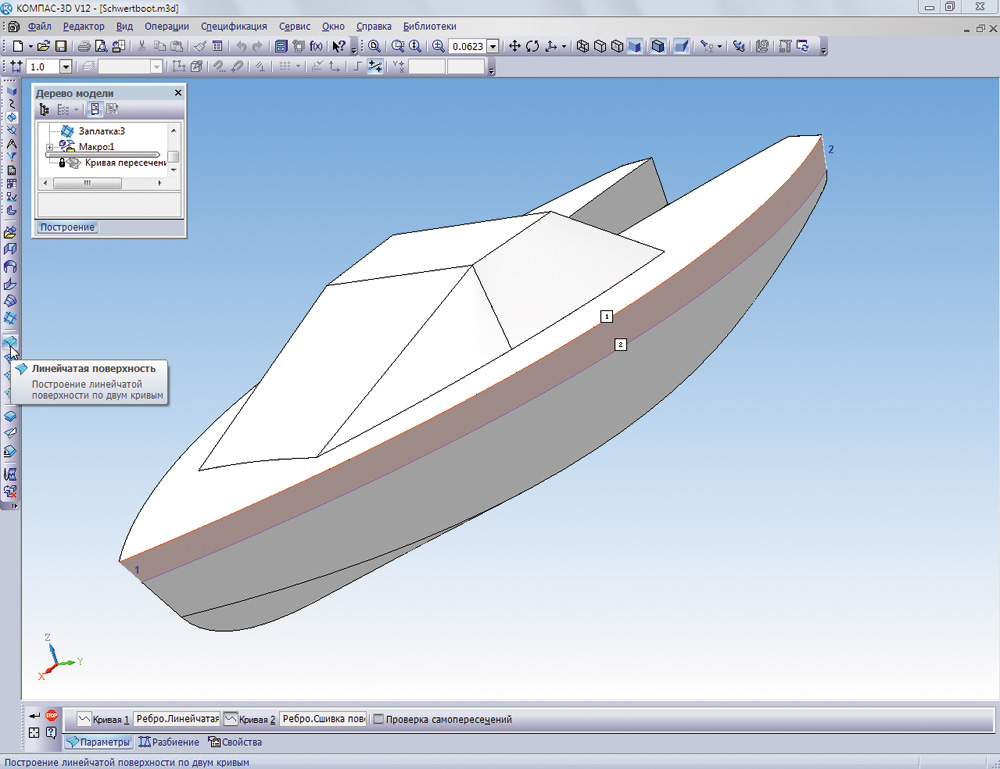Click the Print icon in toolbar
The width and height of the screenshot is (1000, 769).
tap(85, 46)
